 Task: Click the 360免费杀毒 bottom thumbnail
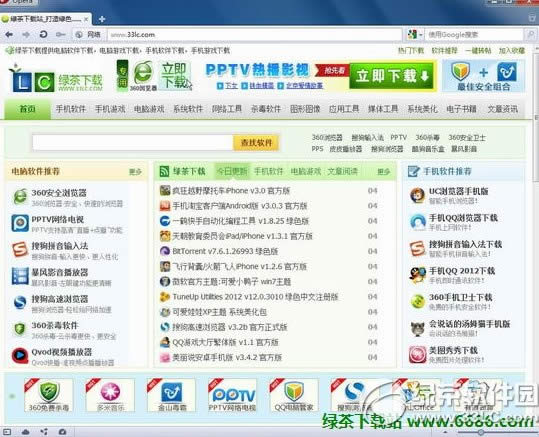[x=48, y=395]
